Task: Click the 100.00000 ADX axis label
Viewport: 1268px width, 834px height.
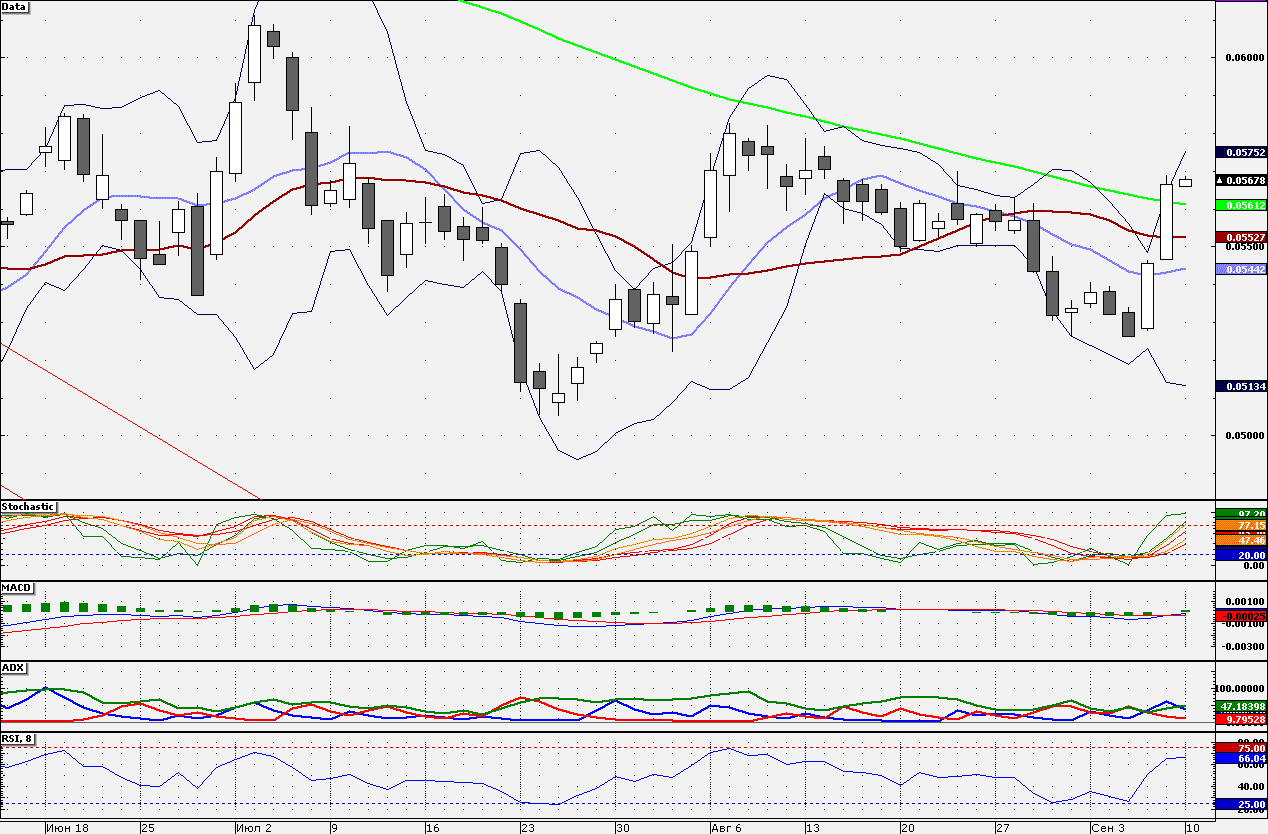Action: [1241, 689]
